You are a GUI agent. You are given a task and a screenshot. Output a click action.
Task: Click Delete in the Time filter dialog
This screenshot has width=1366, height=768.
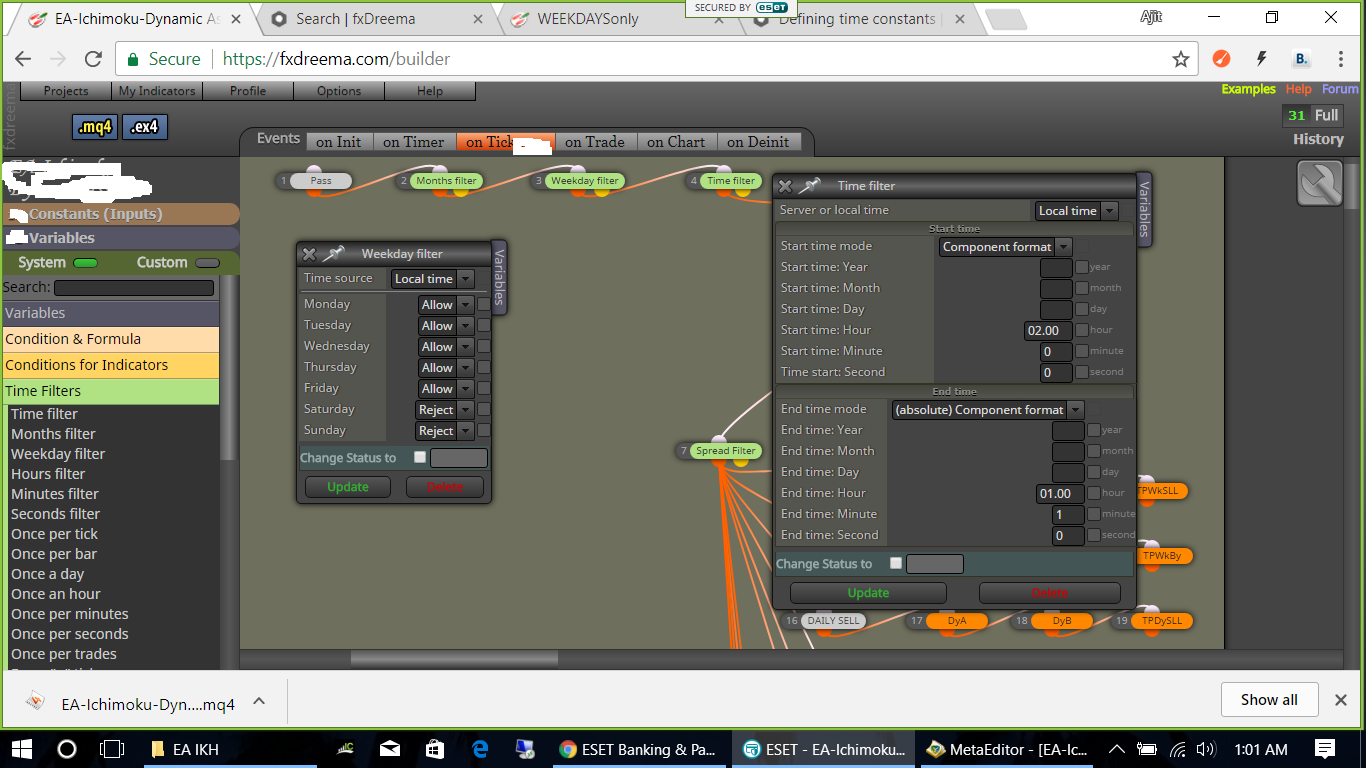pyautogui.click(x=1050, y=593)
